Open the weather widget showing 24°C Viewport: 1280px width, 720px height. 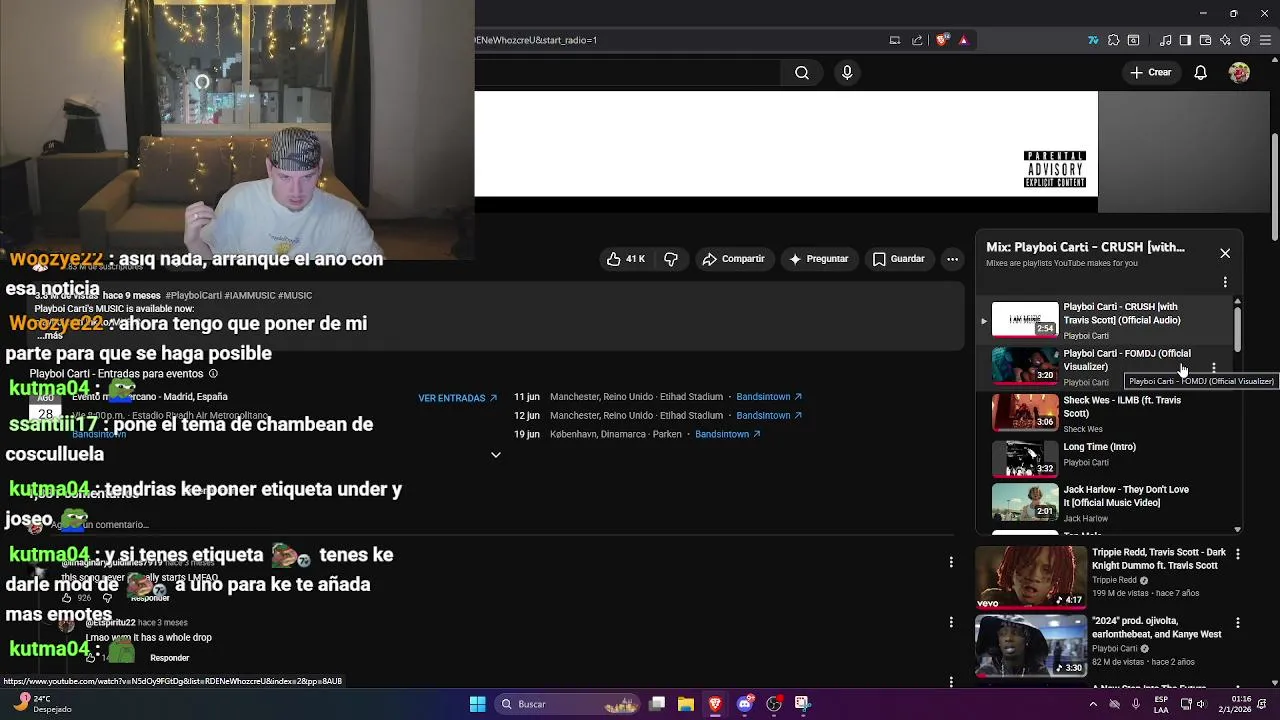(42, 704)
